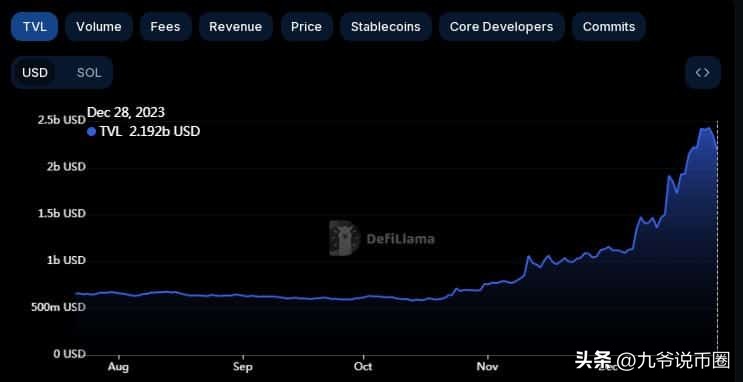Select the Commits tab
This screenshot has height=382, width=743.
[609, 27]
